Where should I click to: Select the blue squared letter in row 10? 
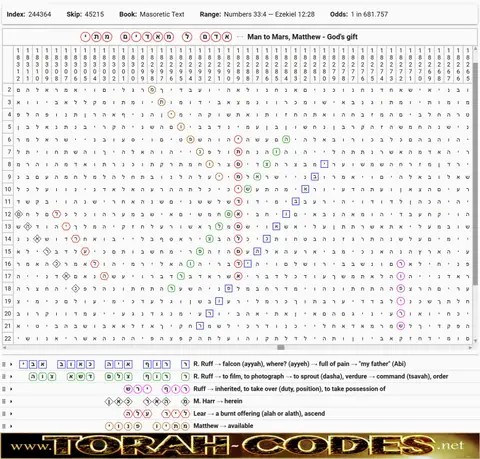(x=305, y=189)
